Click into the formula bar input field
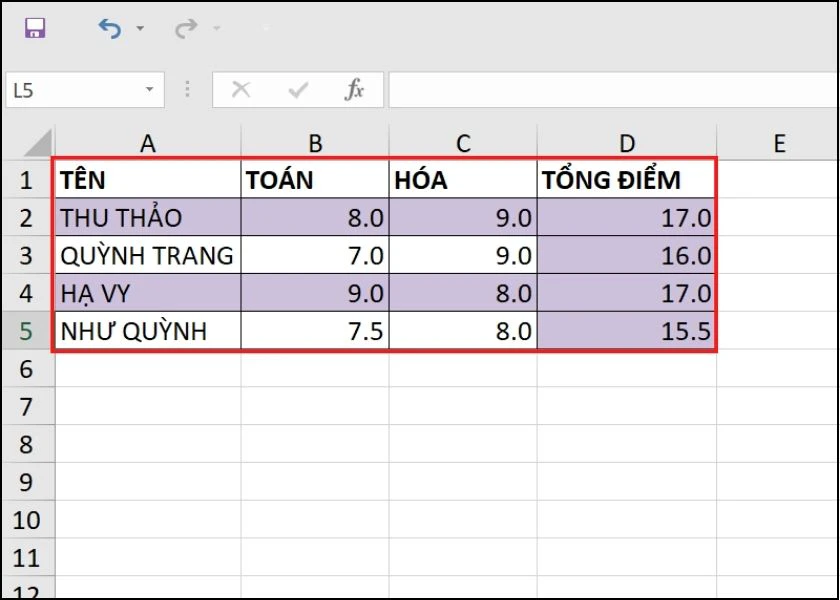 point(610,90)
